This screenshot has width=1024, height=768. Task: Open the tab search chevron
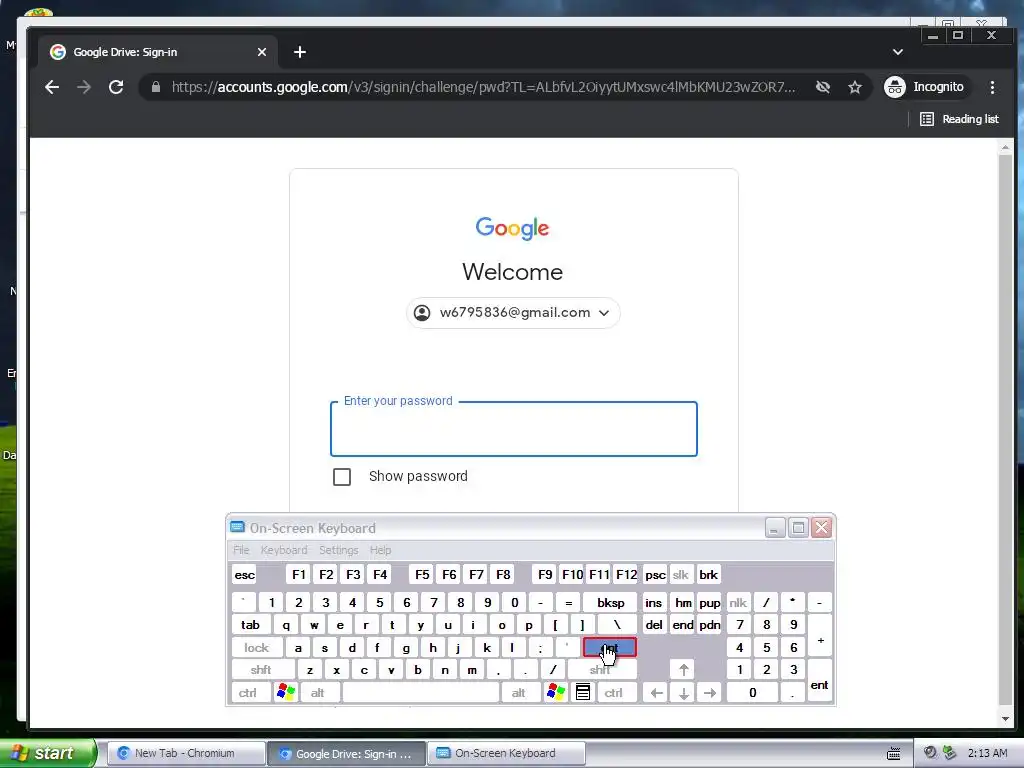pyautogui.click(x=898, y=52)
